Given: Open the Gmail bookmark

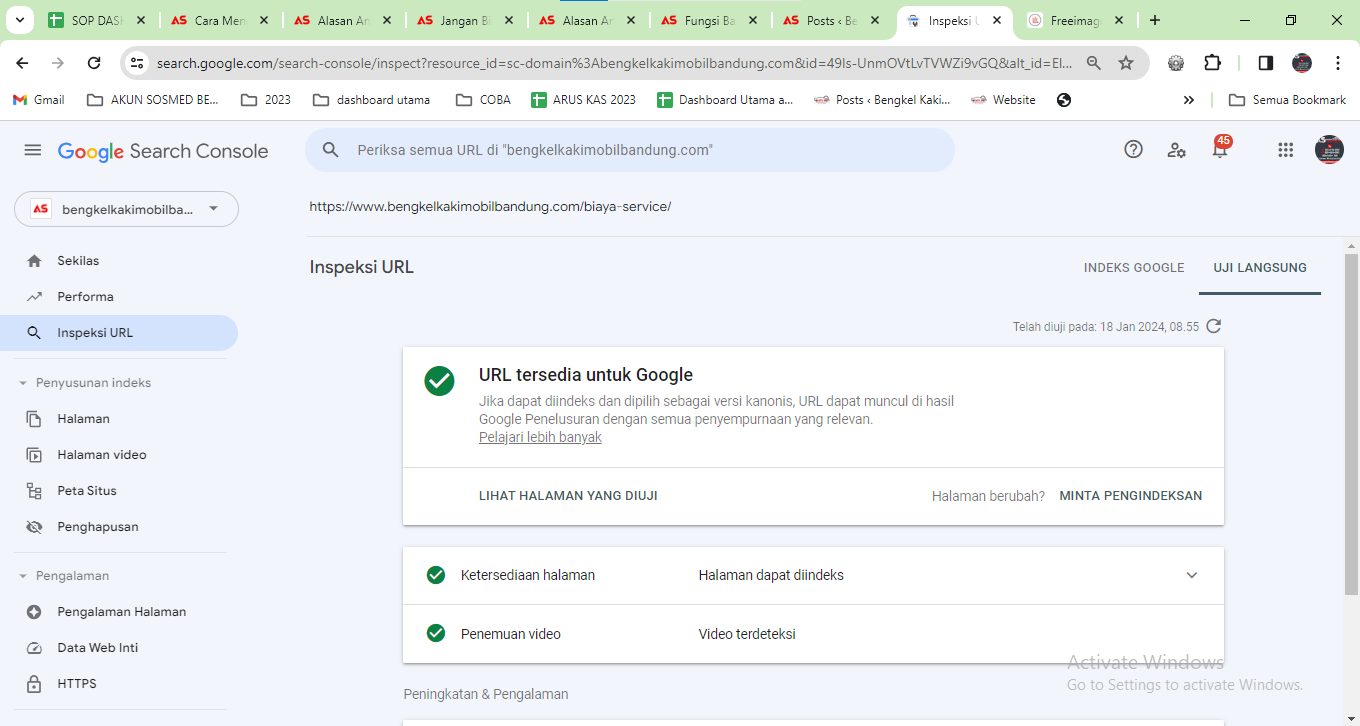Looking at the screenshot, I should [x=38, y=100].
